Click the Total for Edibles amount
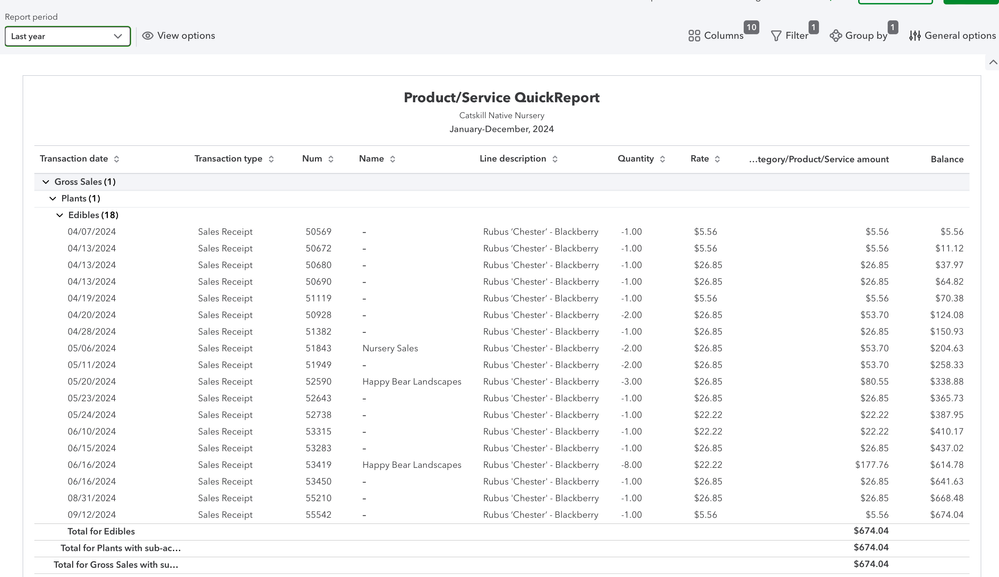Viewport: 999px width, 577px height. (870, 532)
